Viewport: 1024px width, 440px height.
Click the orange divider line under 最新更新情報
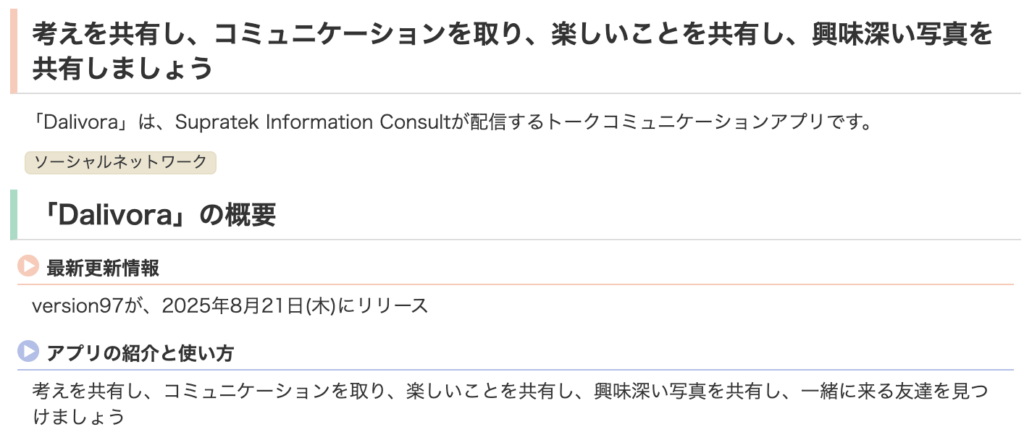point(515,285)
